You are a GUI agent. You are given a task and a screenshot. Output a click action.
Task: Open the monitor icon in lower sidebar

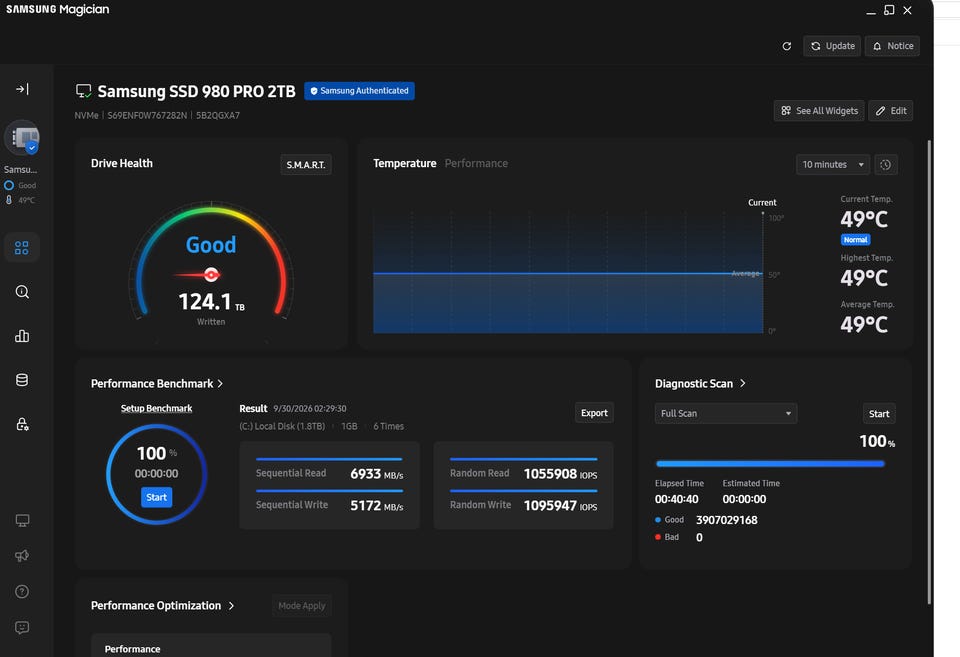(22, 520)
